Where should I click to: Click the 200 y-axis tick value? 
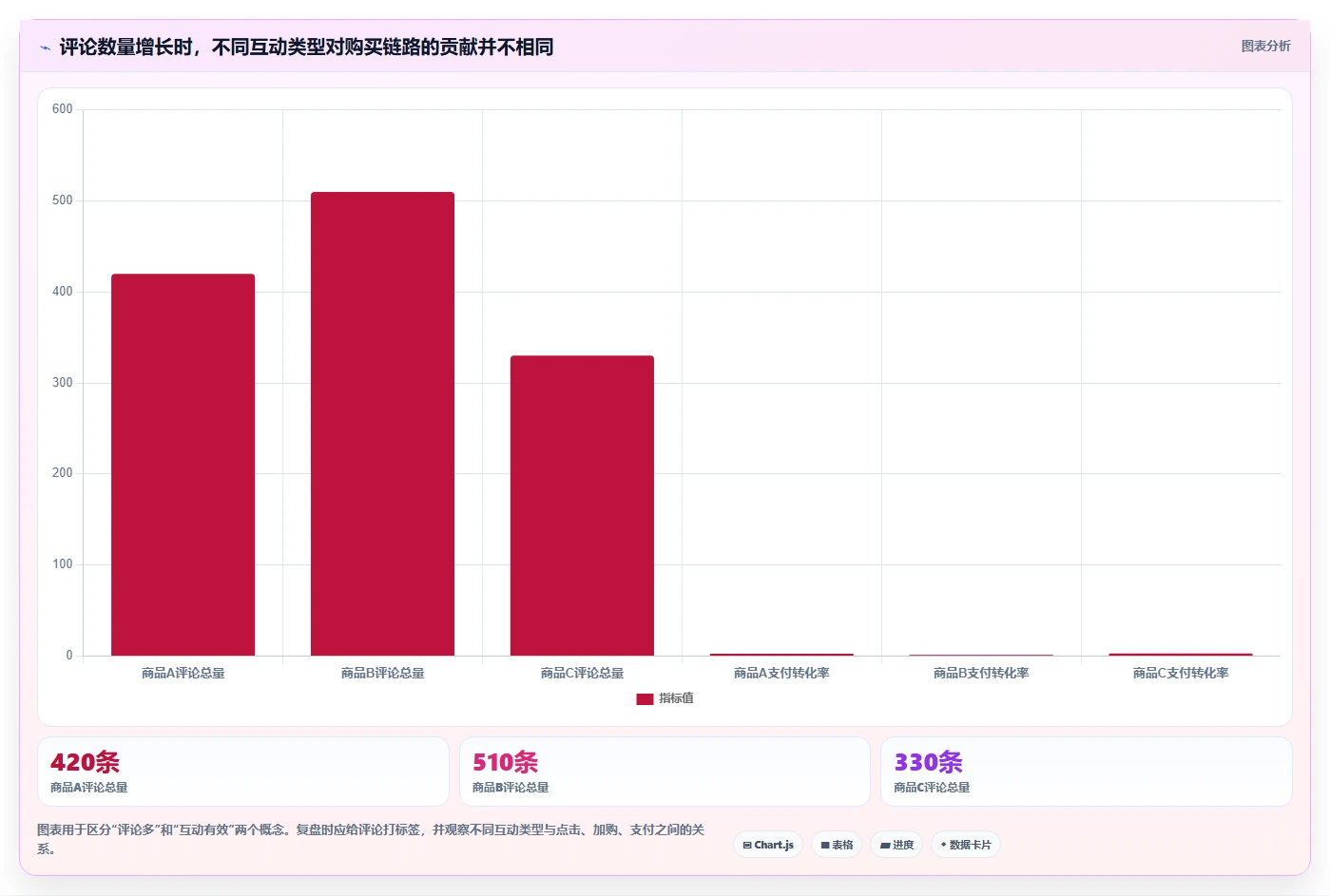coord(63,473)
